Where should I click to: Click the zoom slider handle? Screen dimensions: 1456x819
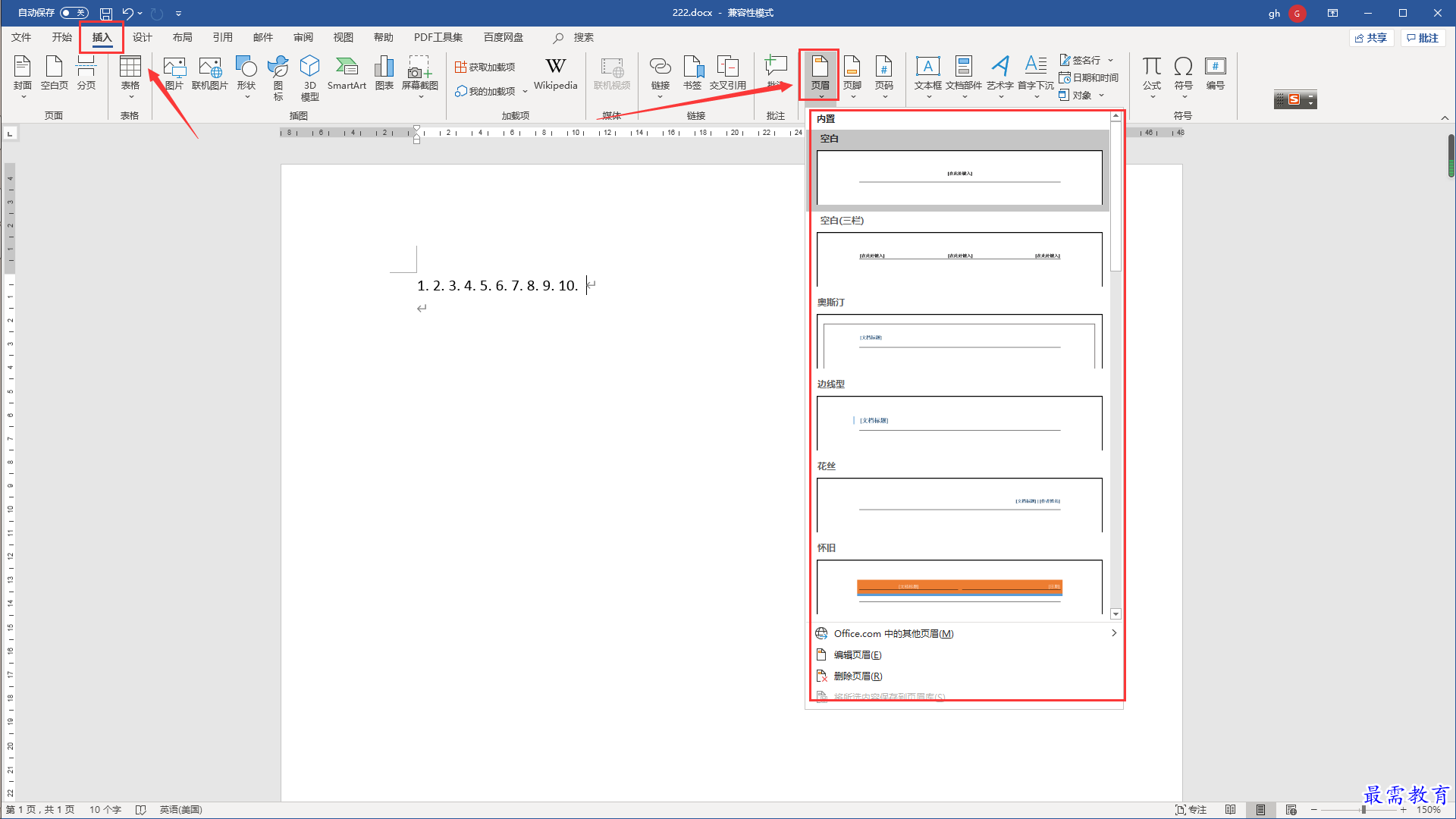pyautogui.click(x=1363, y=810)
